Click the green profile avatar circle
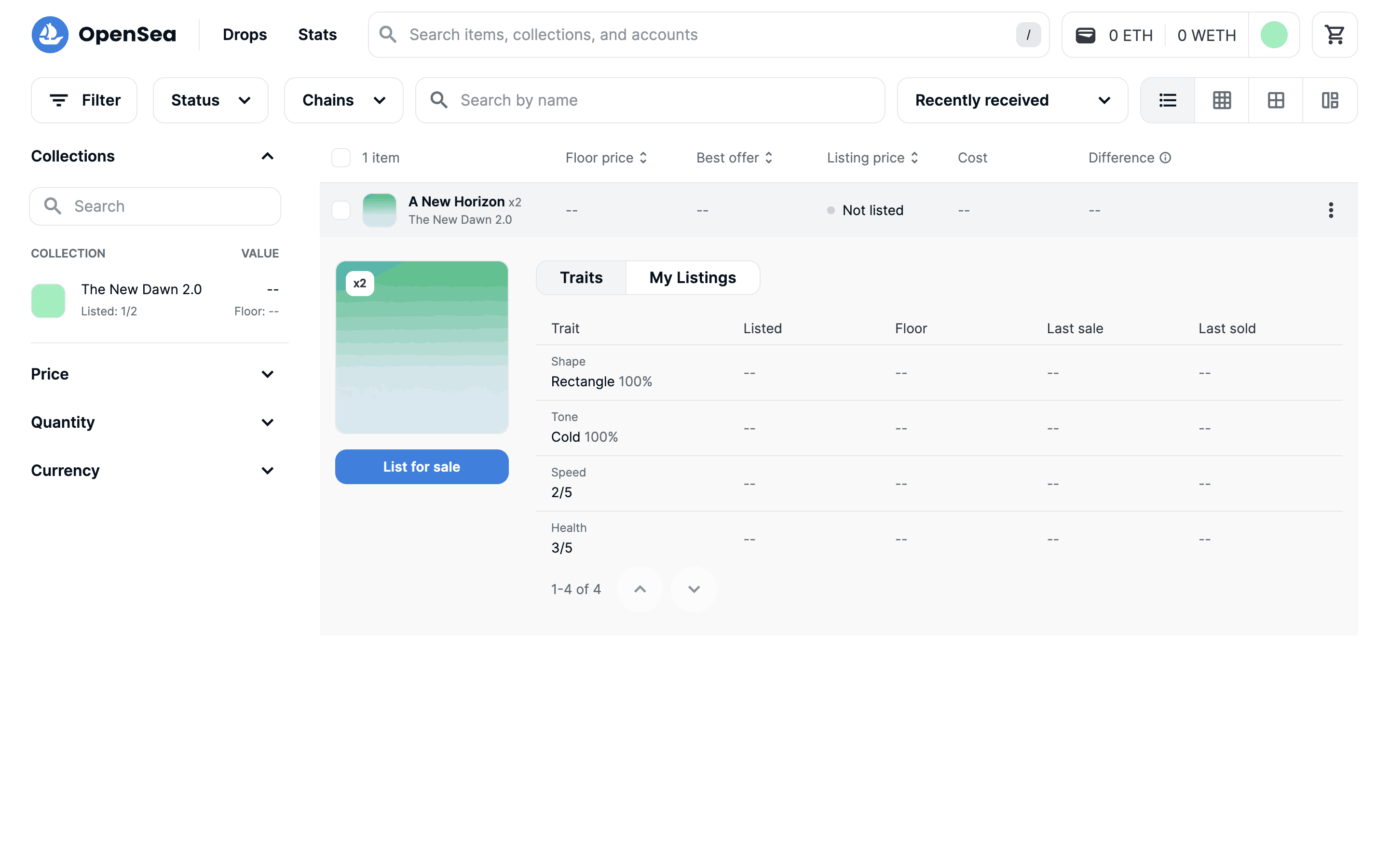The height and width of the screenshot is (868, 1389). click(1273, 35)
